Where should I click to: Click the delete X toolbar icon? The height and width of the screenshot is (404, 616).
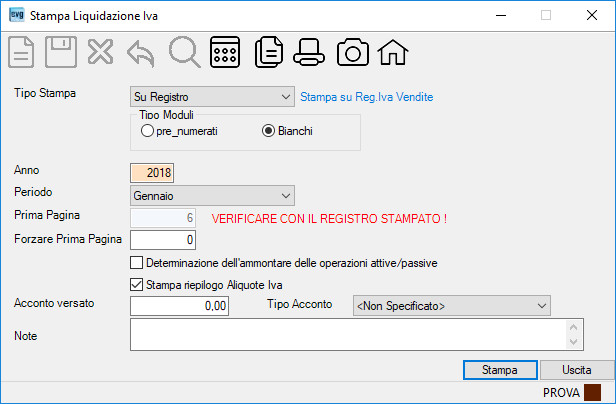click(x=101, y=52)
